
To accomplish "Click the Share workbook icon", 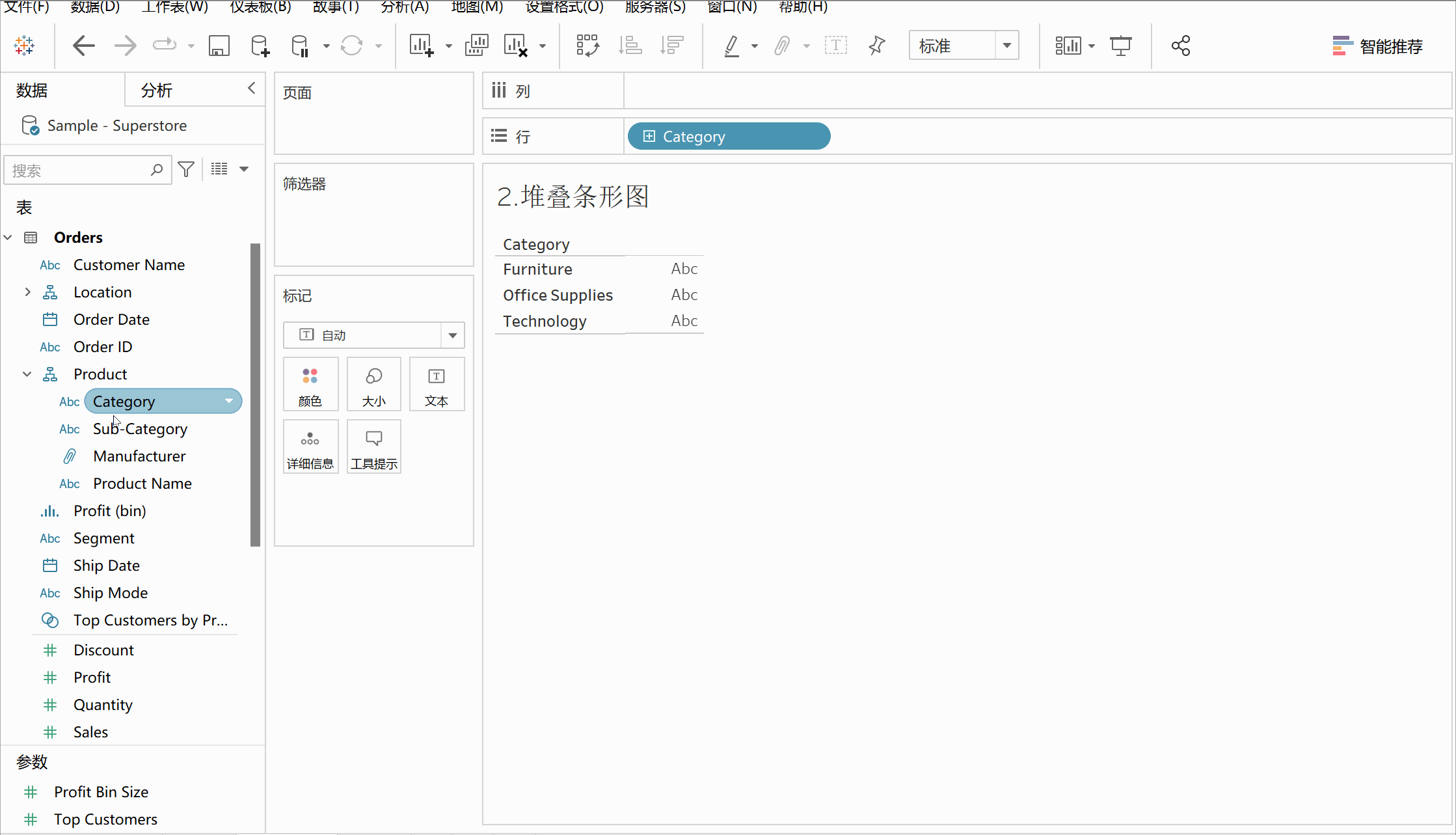I will coord(1180,46).
